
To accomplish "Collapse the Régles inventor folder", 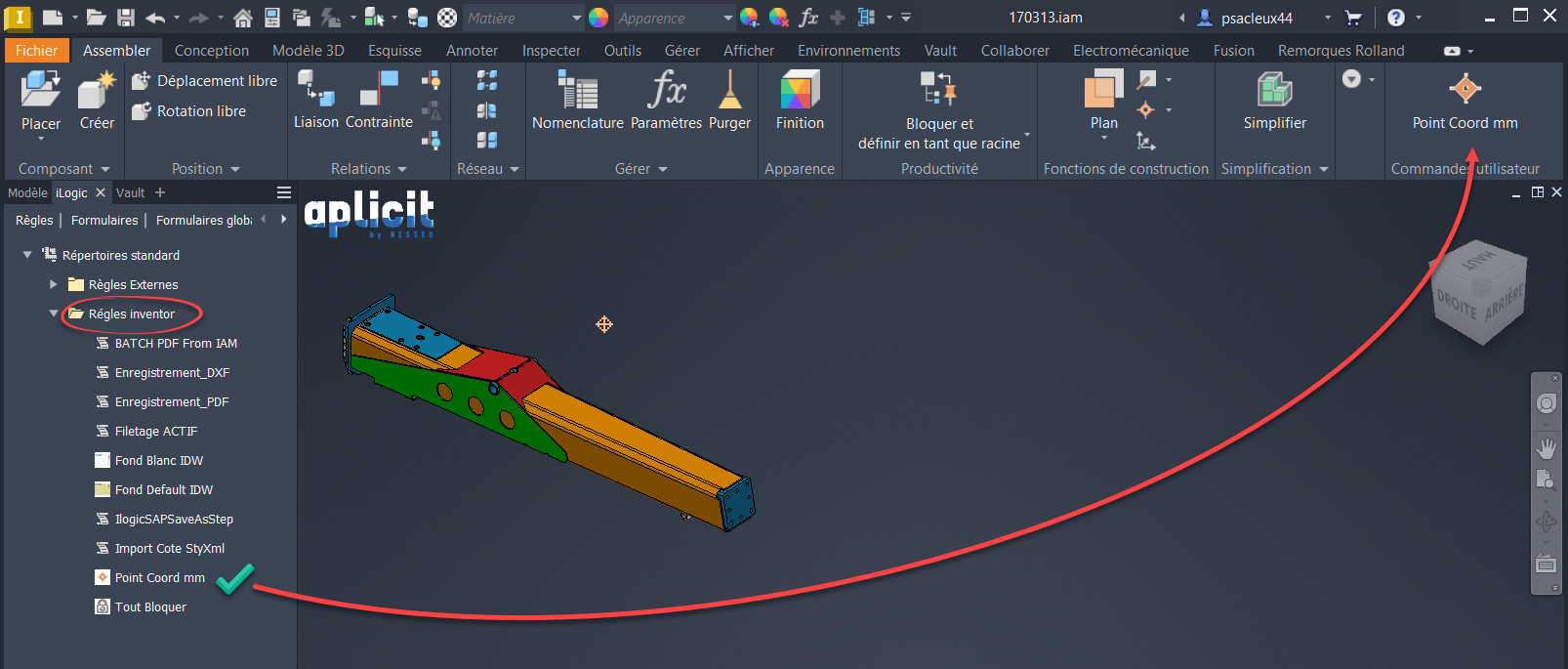I will click(x=54, y=314).
